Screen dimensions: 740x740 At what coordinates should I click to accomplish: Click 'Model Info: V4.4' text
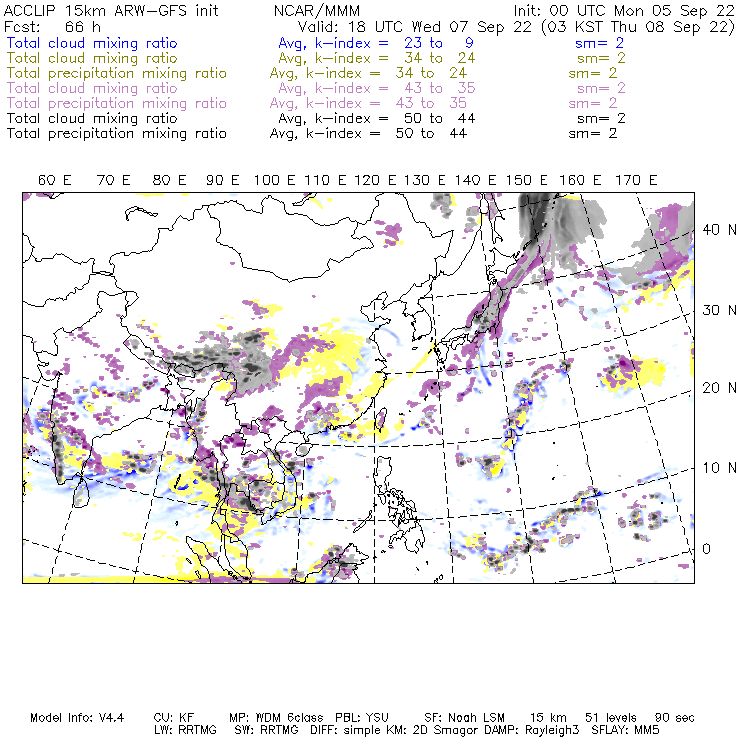pos(77,718)
